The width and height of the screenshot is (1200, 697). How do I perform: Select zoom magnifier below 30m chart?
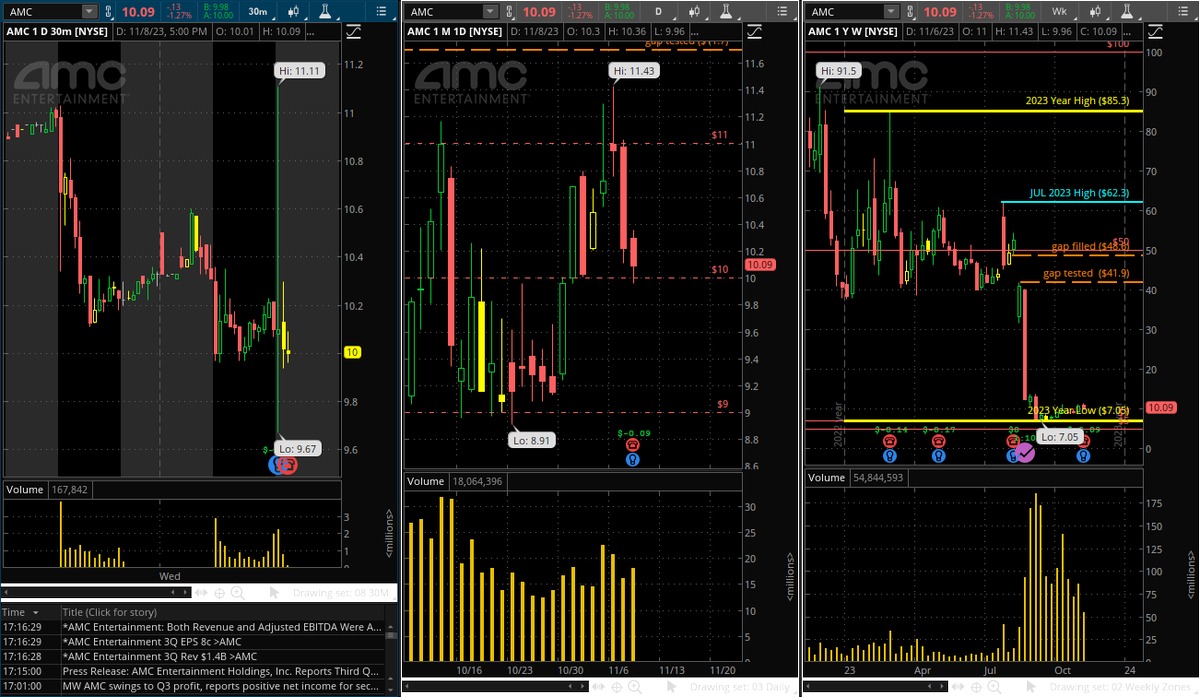pyautogui.click(x=238, y=593)
